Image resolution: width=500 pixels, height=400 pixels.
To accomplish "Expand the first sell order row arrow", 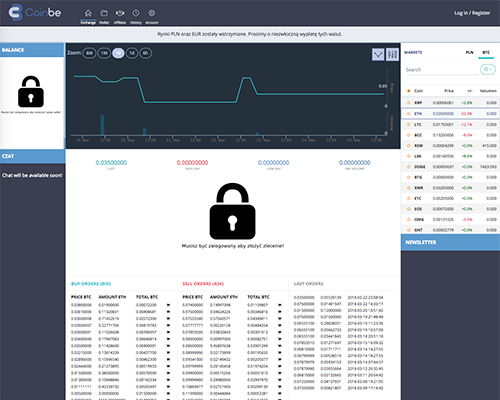I will [279, 305].
